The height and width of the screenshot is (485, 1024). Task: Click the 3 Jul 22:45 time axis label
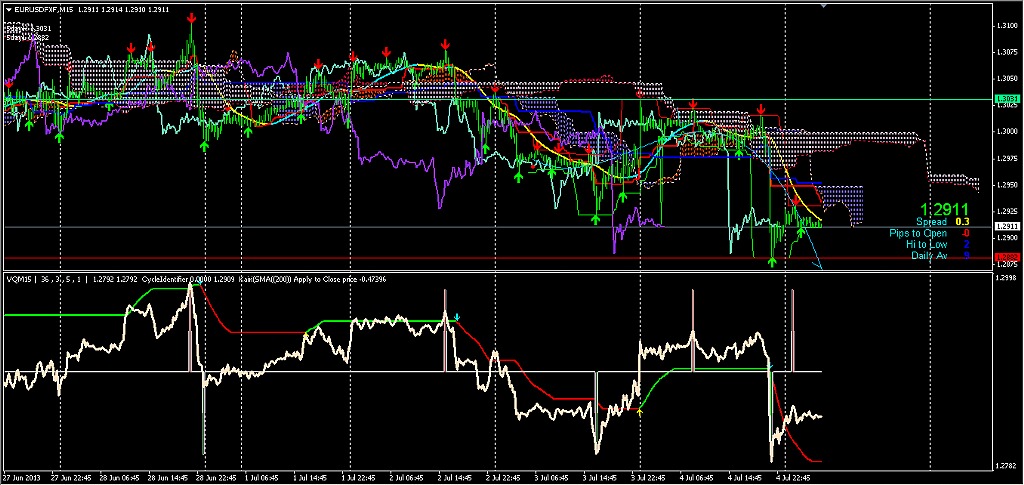click(649, 478)
